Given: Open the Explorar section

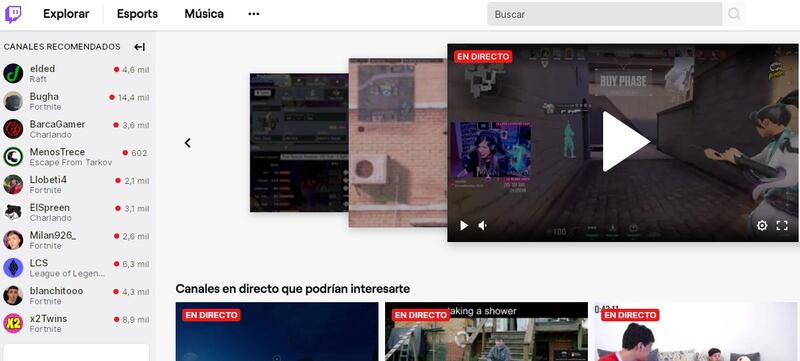Looking at the screenshot, I should pyautogui.click(x=66, y=14).
